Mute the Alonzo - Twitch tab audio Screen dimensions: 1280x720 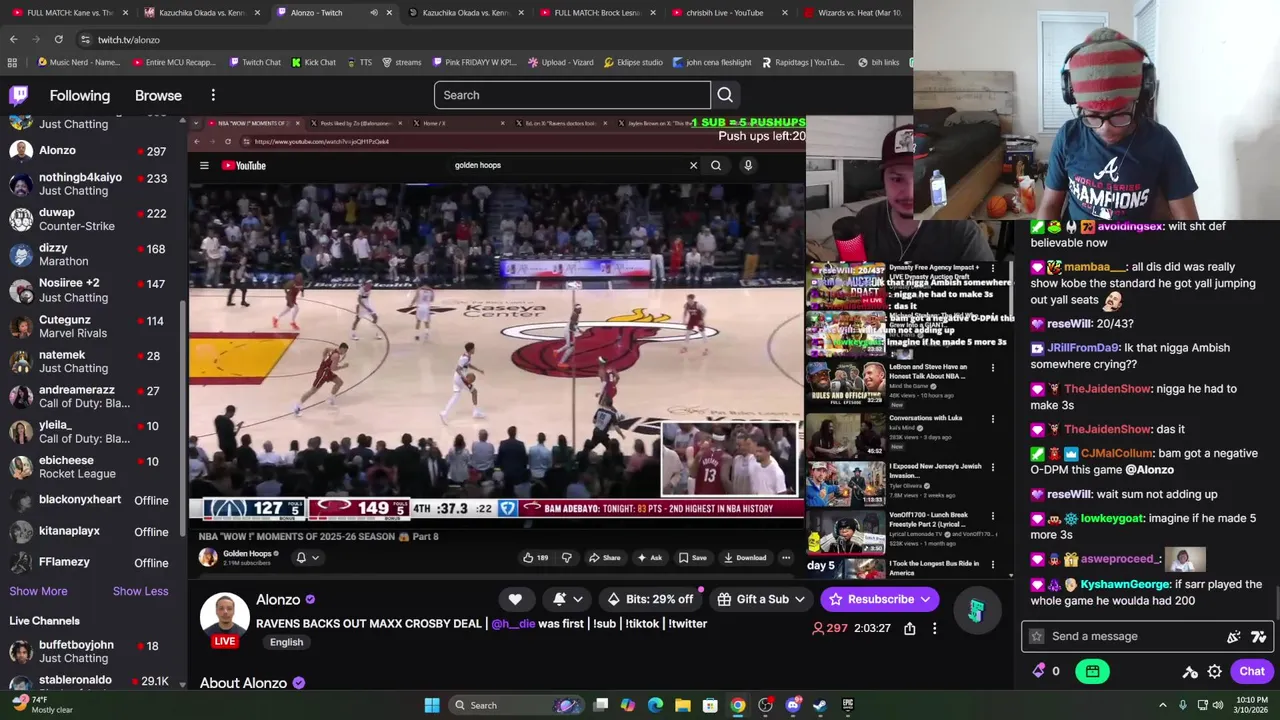tap(374, 13)
